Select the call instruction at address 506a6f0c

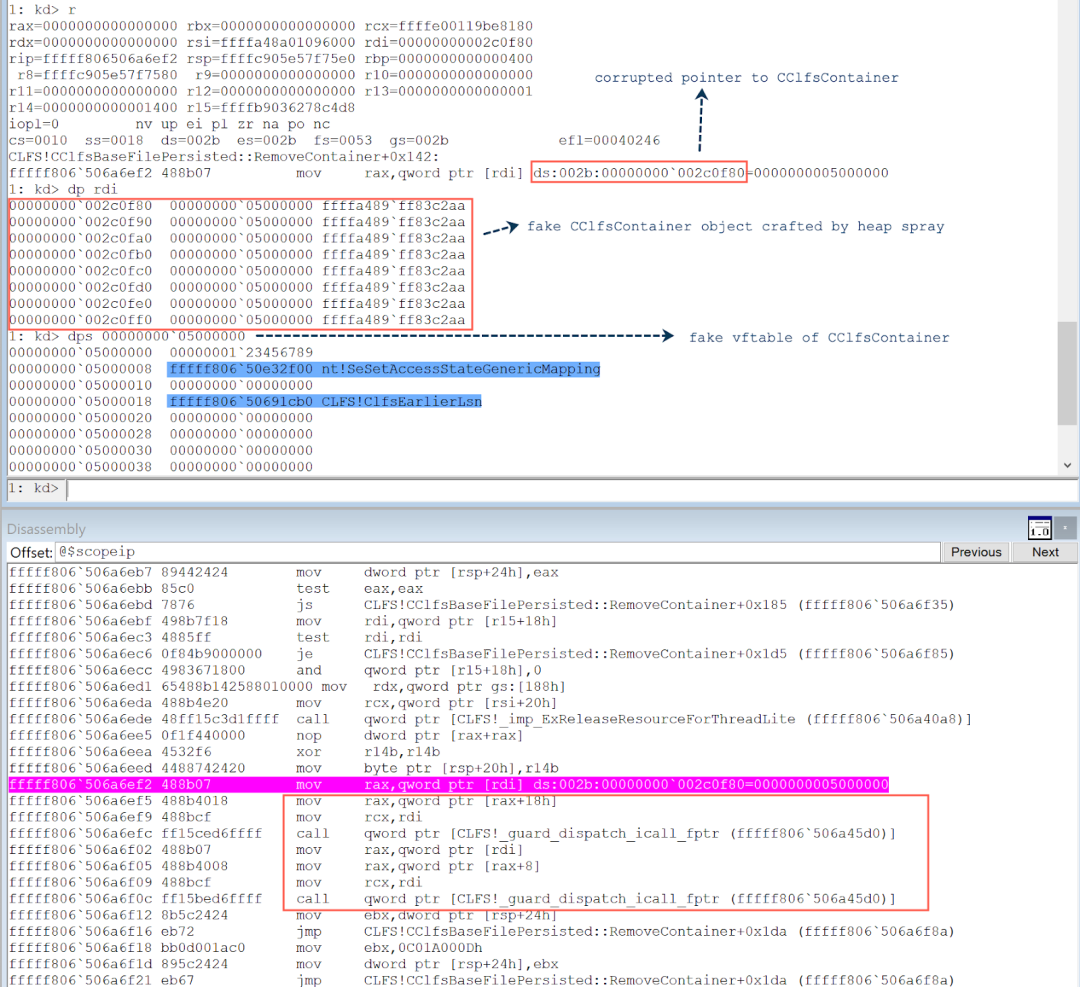click(x=450, y=899)
